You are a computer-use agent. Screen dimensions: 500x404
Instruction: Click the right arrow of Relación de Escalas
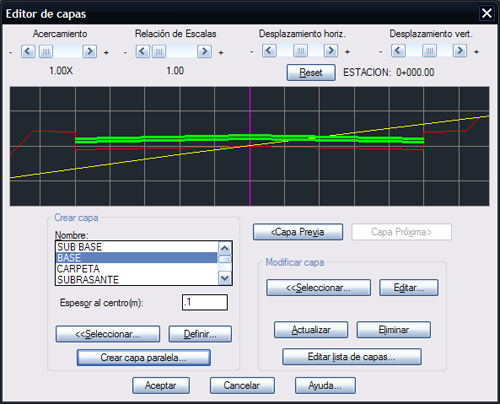(x=204, y=52)
